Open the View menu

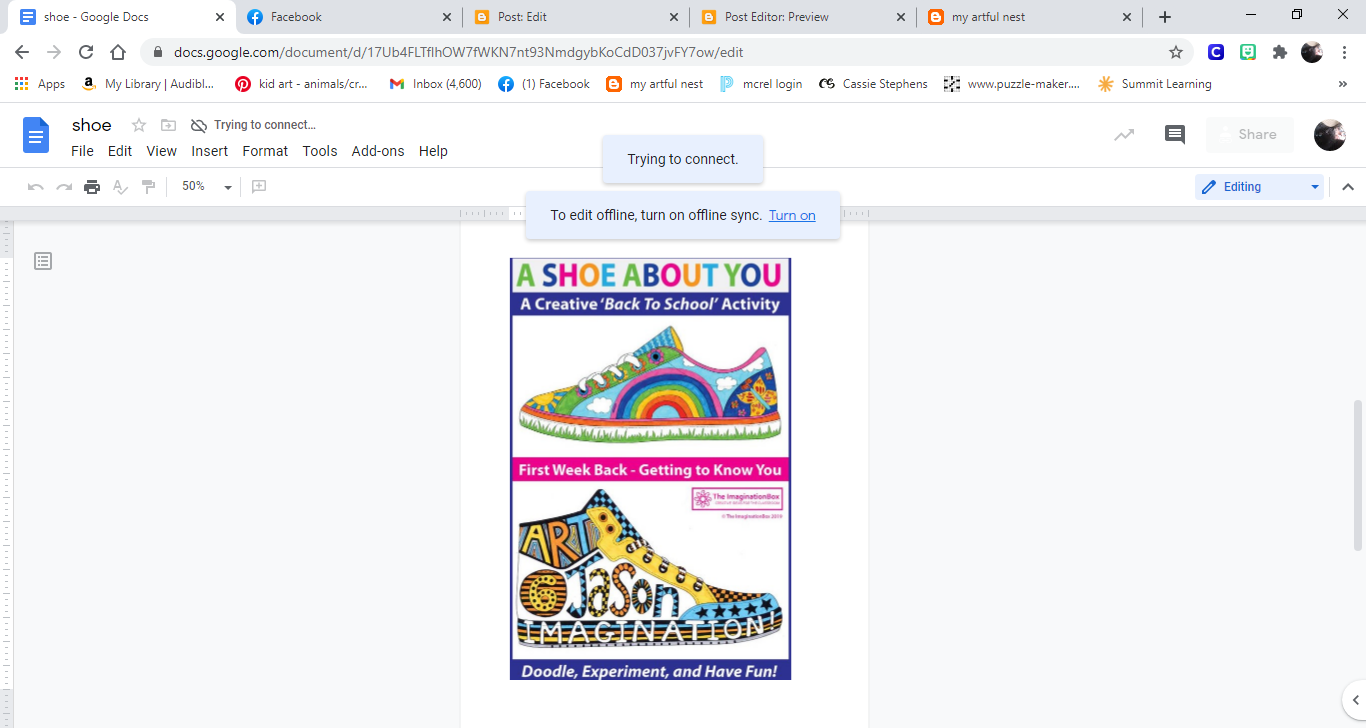point(161,151)
